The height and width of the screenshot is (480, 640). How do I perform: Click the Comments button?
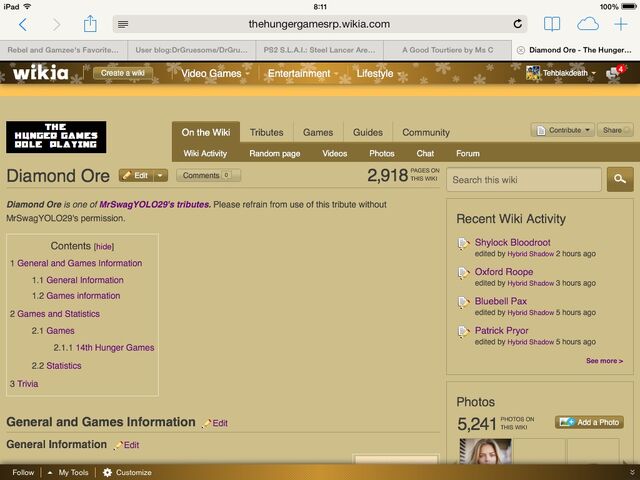tap(208, 176)
